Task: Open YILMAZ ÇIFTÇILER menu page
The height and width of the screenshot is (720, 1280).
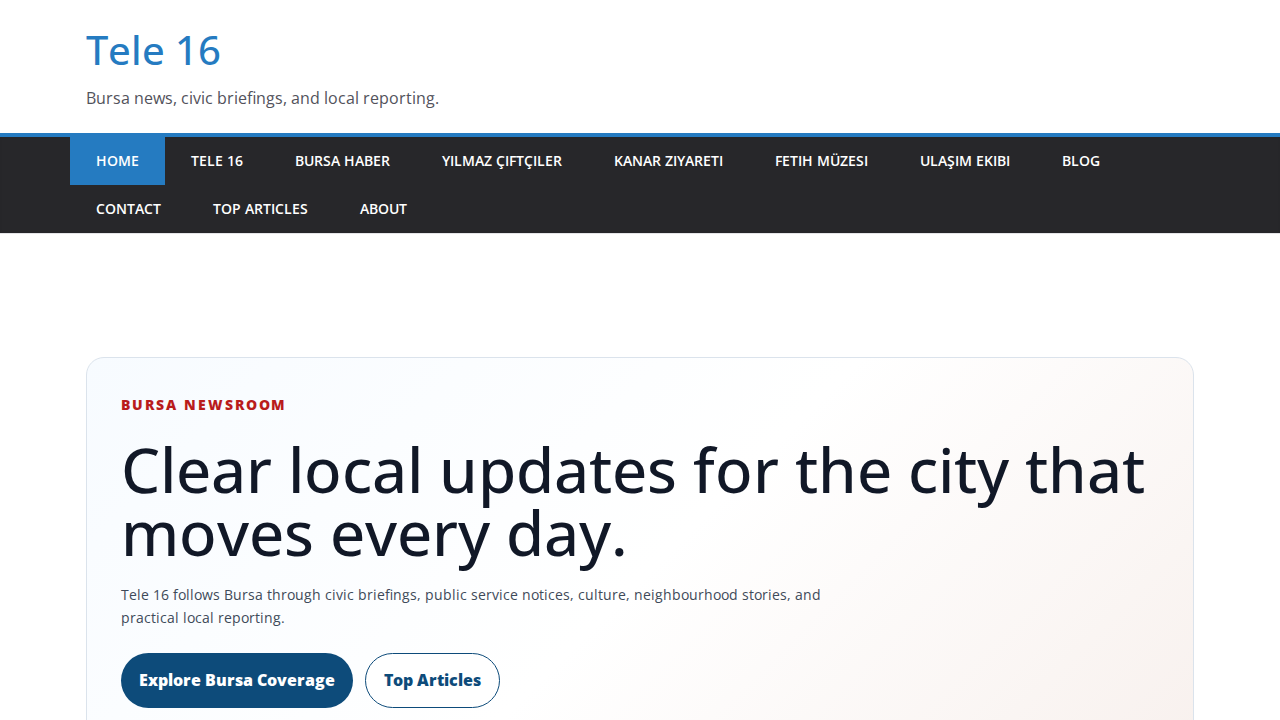Action: click(x=502, y=161)
